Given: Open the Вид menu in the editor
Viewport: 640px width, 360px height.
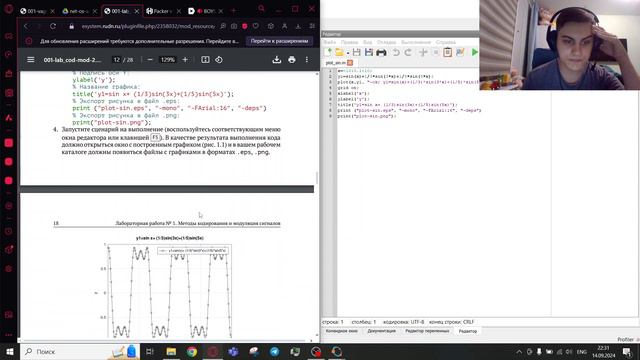Looking at the screenshot, I should point(367,42).
